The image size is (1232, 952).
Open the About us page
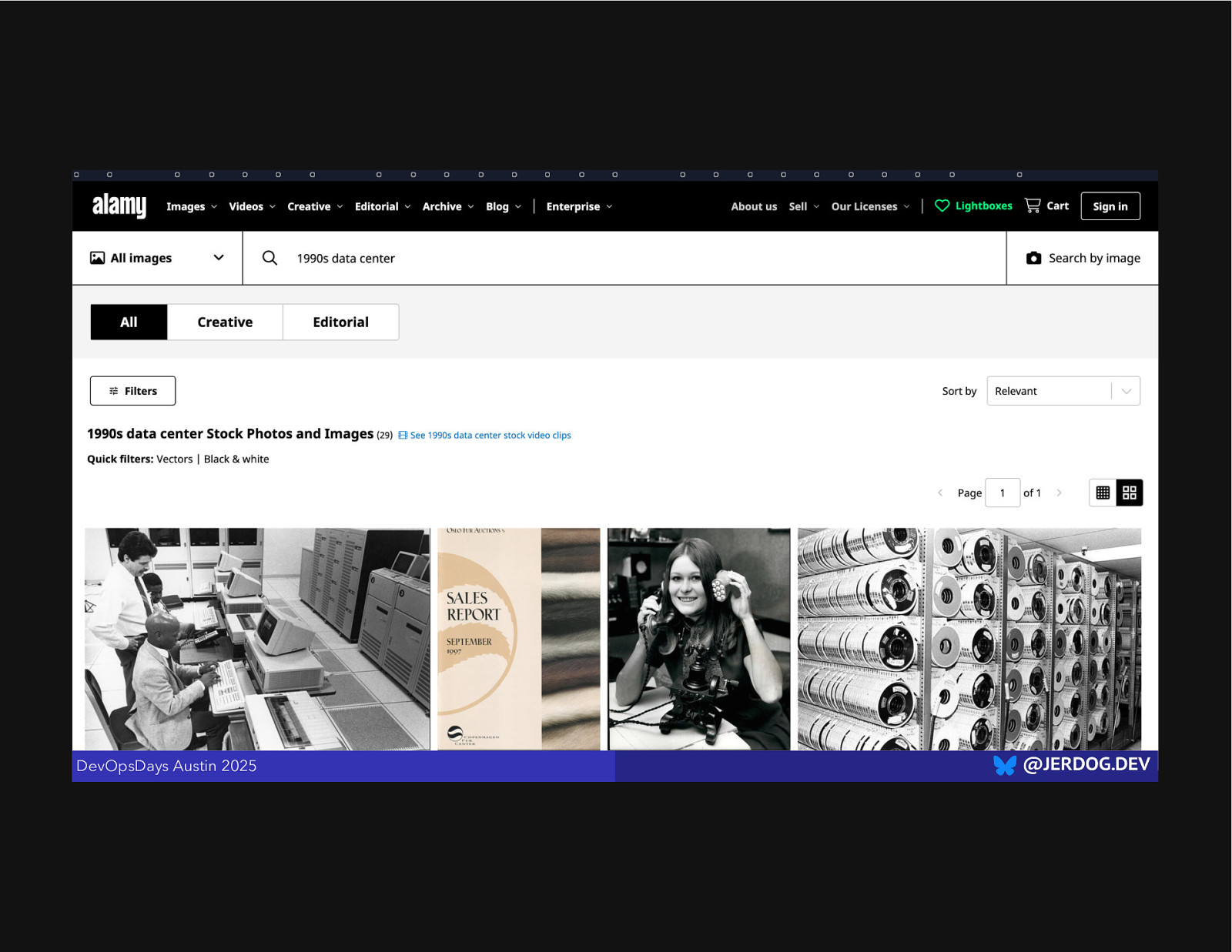pyautogui.click(x=754, y=206)
